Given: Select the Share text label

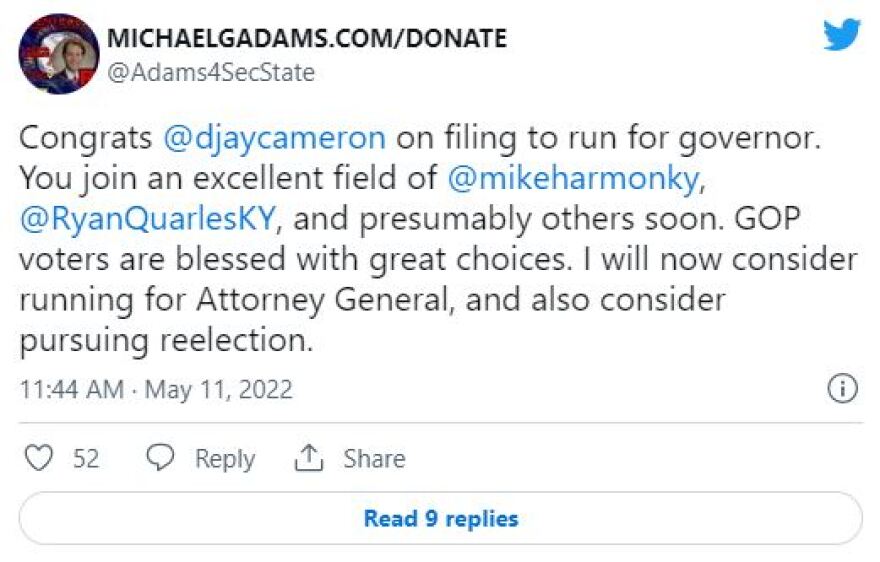Looking at the screenshot, I should point(374,459).
